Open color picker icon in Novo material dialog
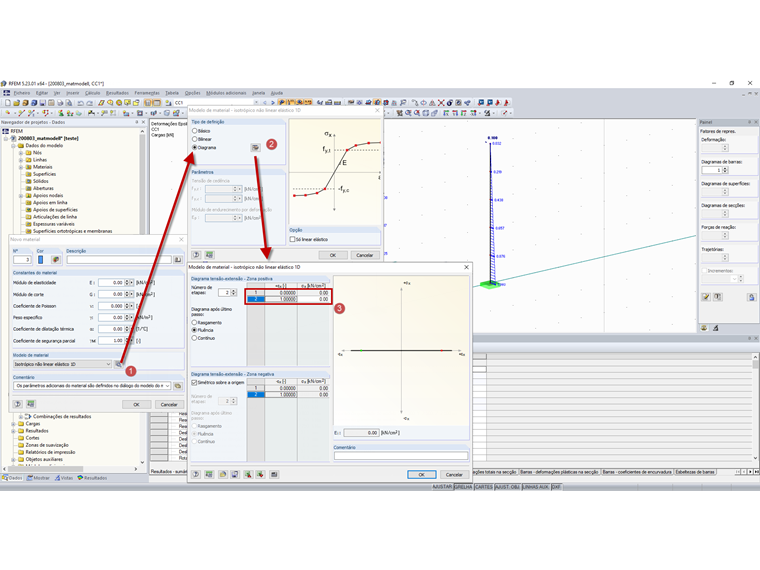 (55, 260)
